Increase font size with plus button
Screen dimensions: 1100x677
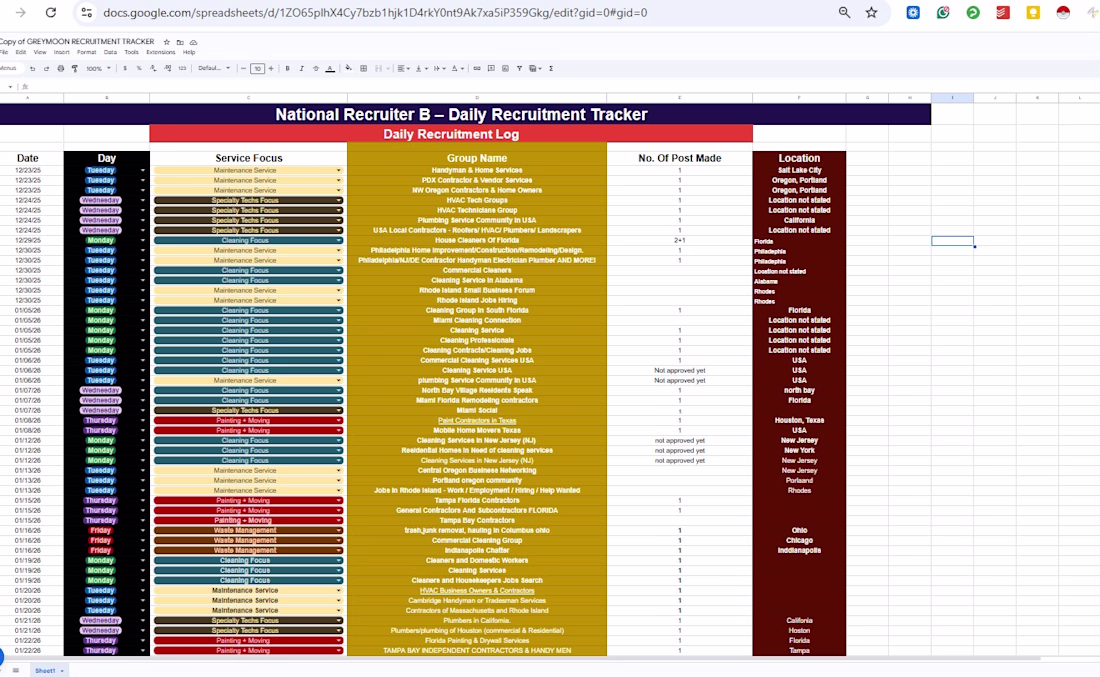(x=271, y=69)
